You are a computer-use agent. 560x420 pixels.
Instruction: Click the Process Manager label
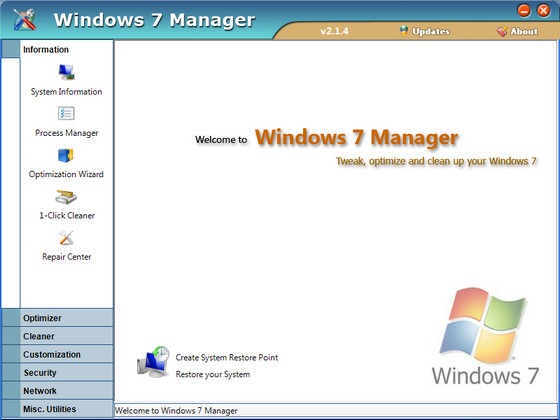66,133
